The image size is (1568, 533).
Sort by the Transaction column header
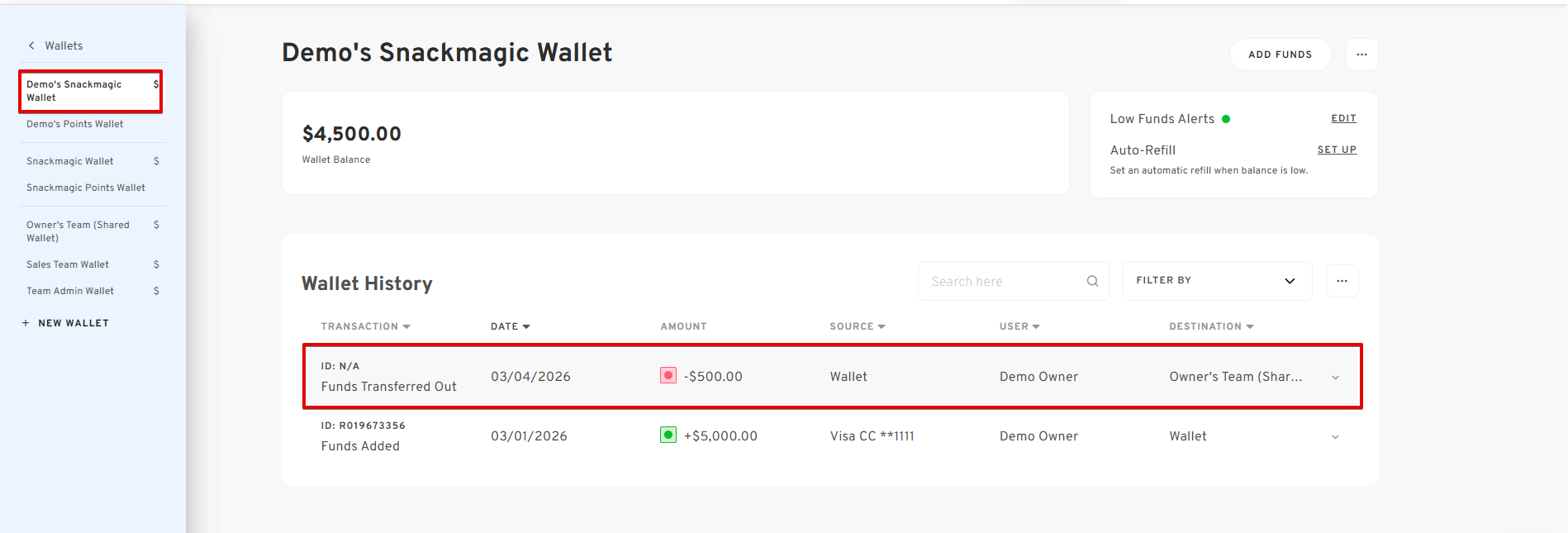click(x=365, y=326)
